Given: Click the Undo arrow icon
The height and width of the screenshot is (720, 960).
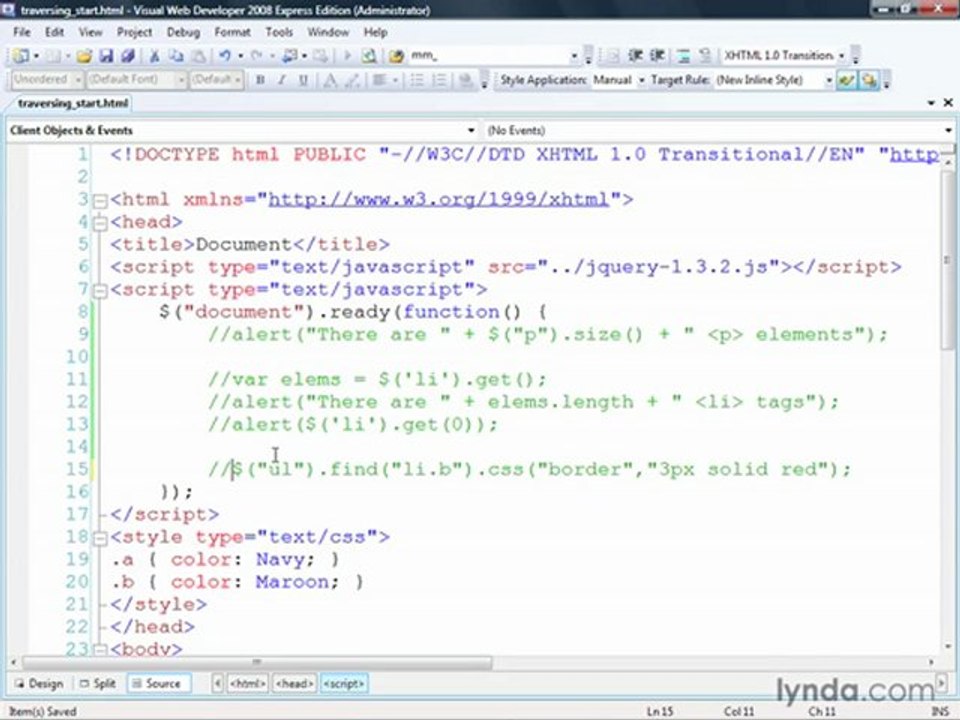Looking at the screenshot, I should [x=225, y=56].
